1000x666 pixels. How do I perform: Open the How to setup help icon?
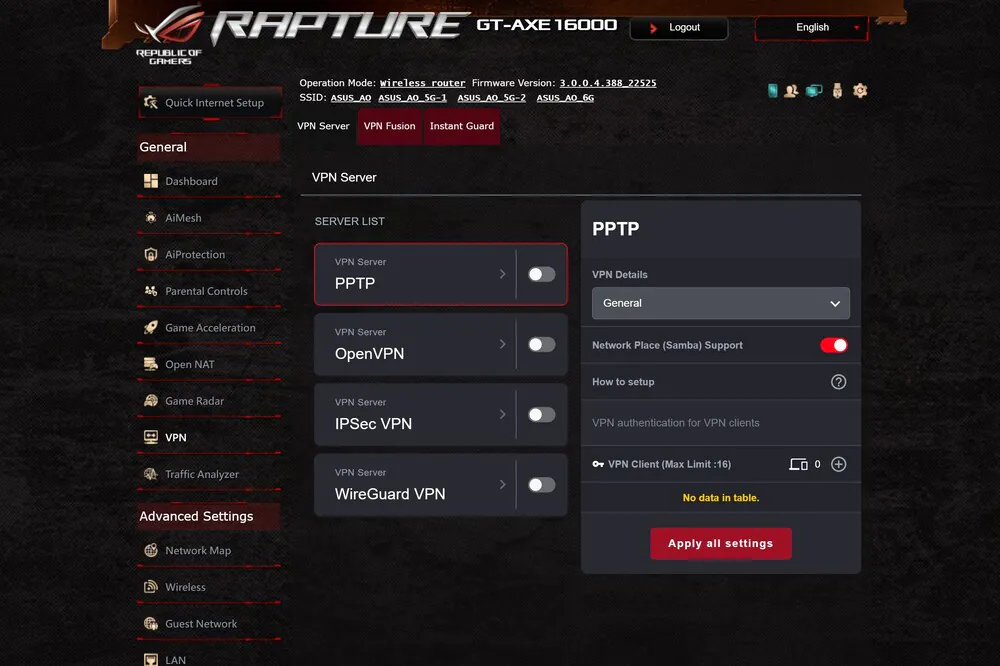click(x=838, y=381)
